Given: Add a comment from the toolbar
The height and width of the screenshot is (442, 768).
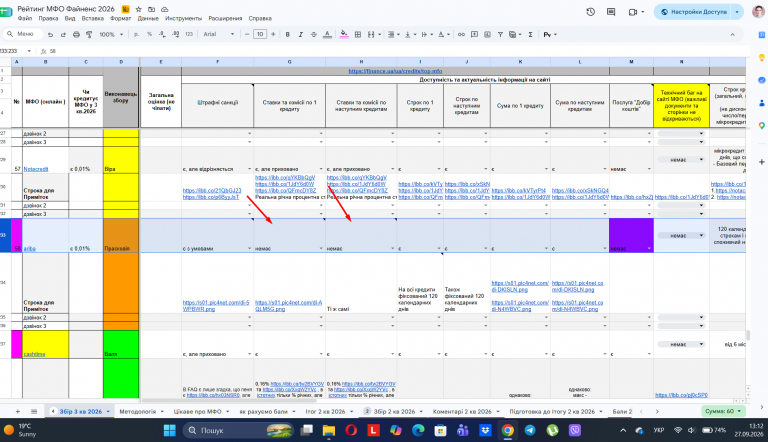Looking at the screenshot, I should point(474,34).
